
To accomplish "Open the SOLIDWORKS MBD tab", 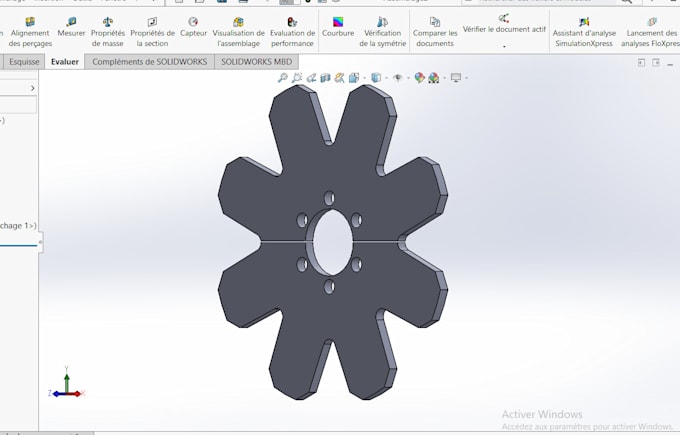I will (x=256, y=62).
